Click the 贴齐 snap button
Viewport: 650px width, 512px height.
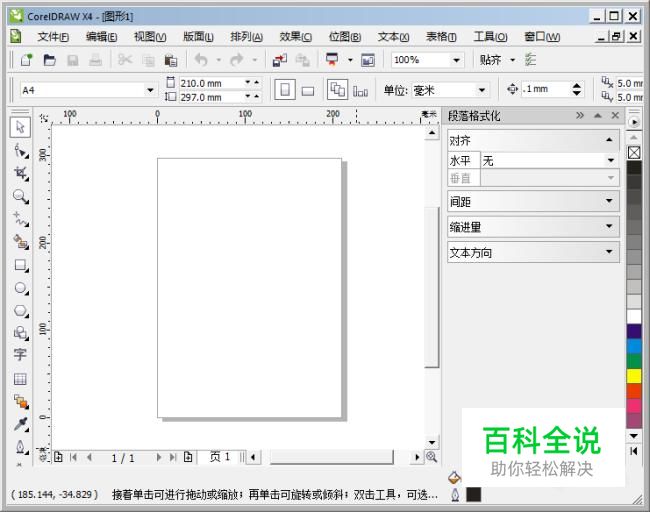point(491,60)
